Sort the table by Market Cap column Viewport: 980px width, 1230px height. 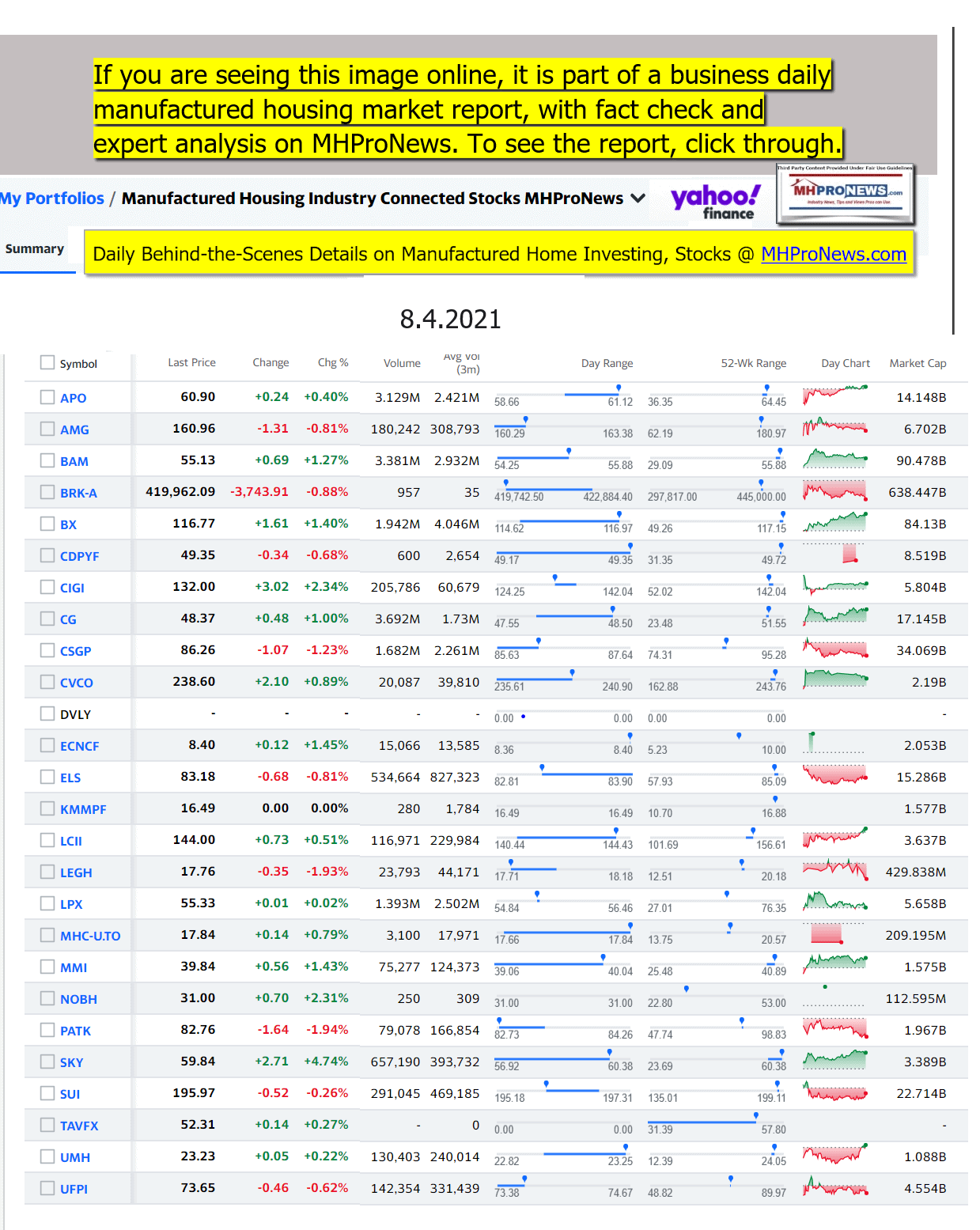coord(917,363)
